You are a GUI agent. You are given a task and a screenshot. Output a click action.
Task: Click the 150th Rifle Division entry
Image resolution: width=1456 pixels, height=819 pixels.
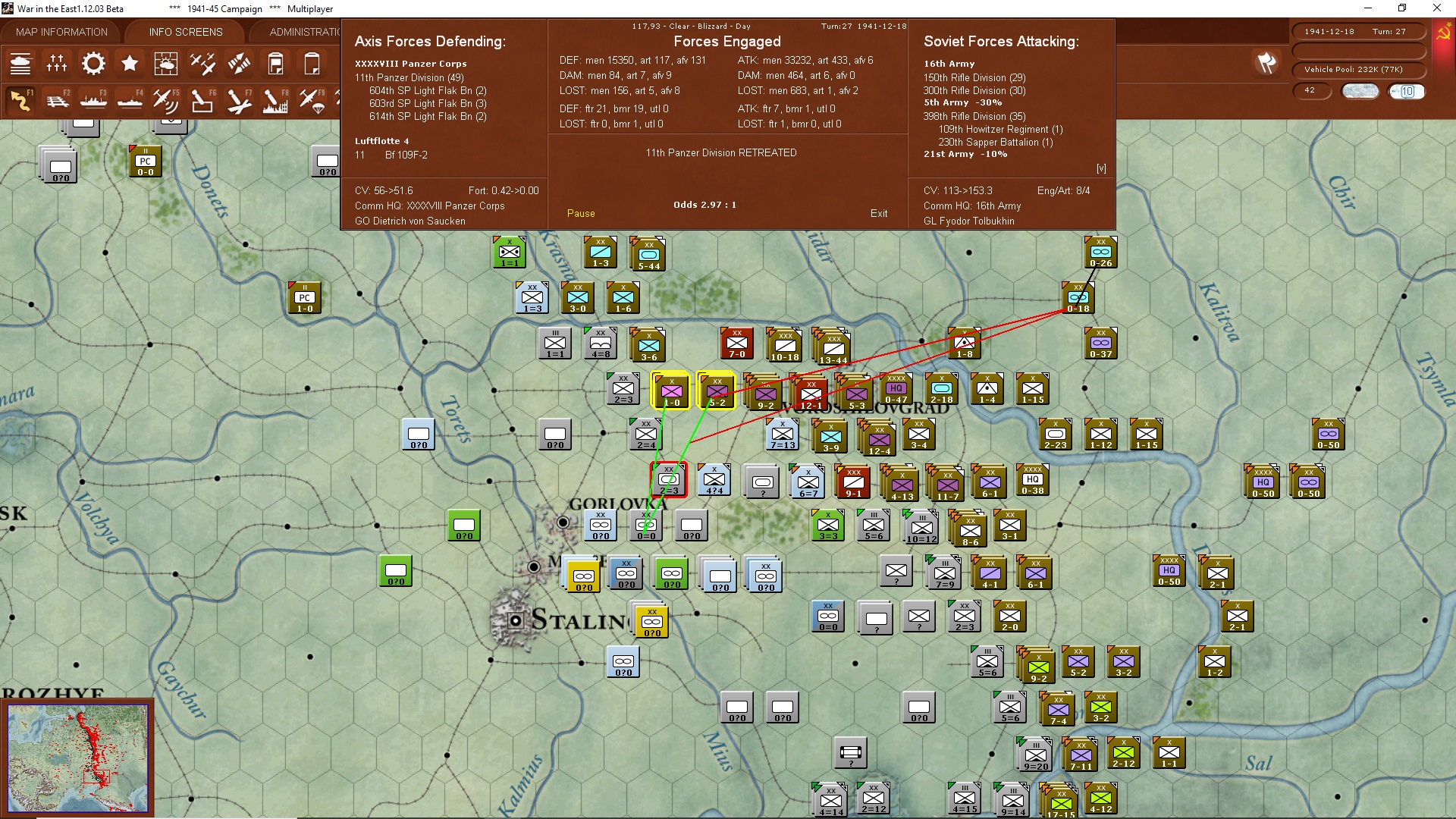974,77
